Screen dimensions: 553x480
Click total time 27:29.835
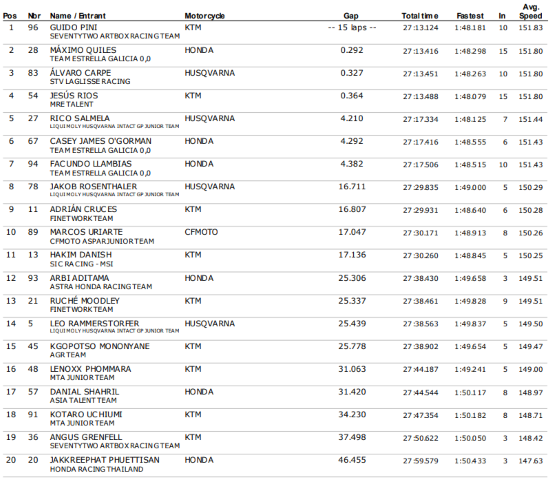[x=421, y=187]
